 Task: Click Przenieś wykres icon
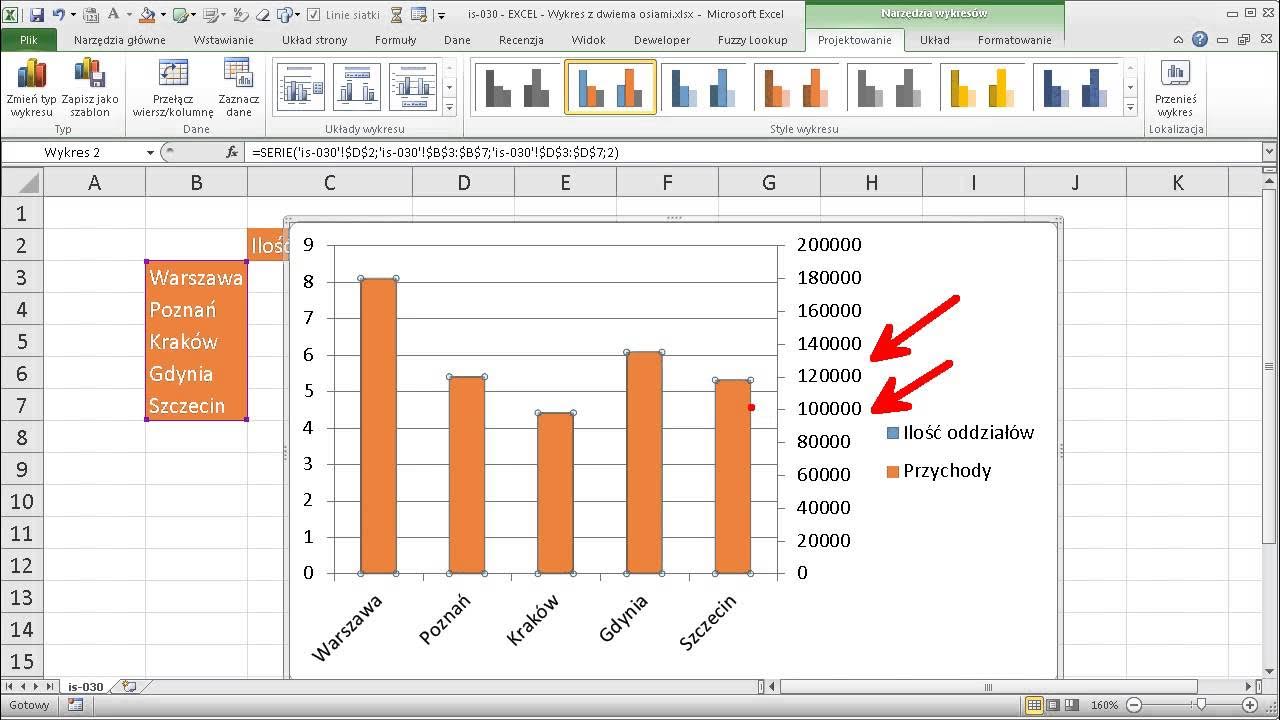click(1175, 73)
